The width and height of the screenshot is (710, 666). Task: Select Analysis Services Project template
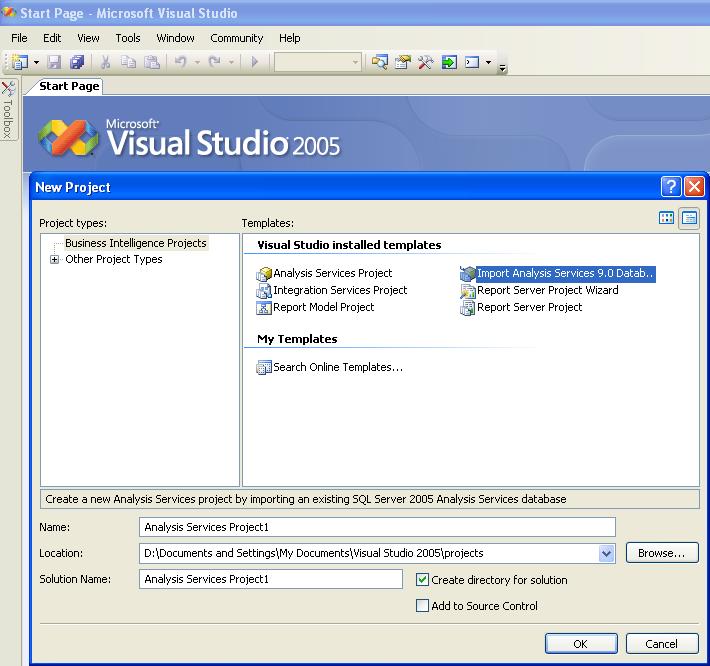(x=324, y=273)
